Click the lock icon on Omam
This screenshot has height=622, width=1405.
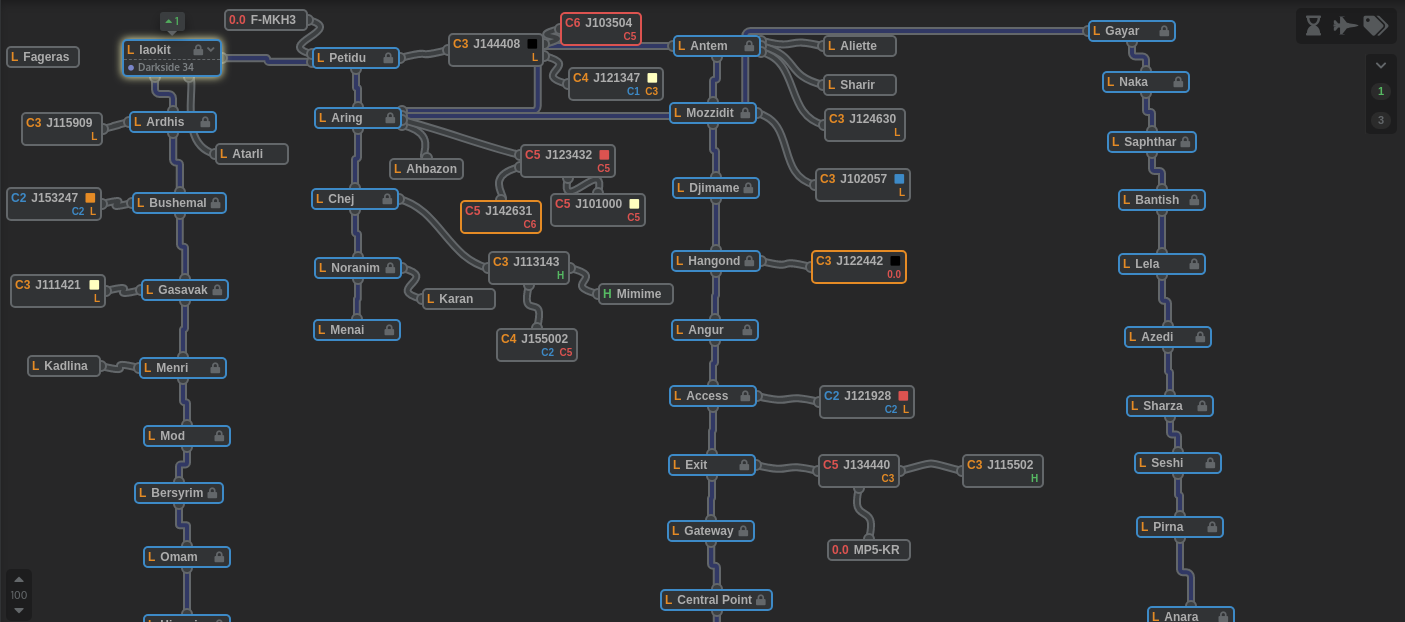click(219, 557)
